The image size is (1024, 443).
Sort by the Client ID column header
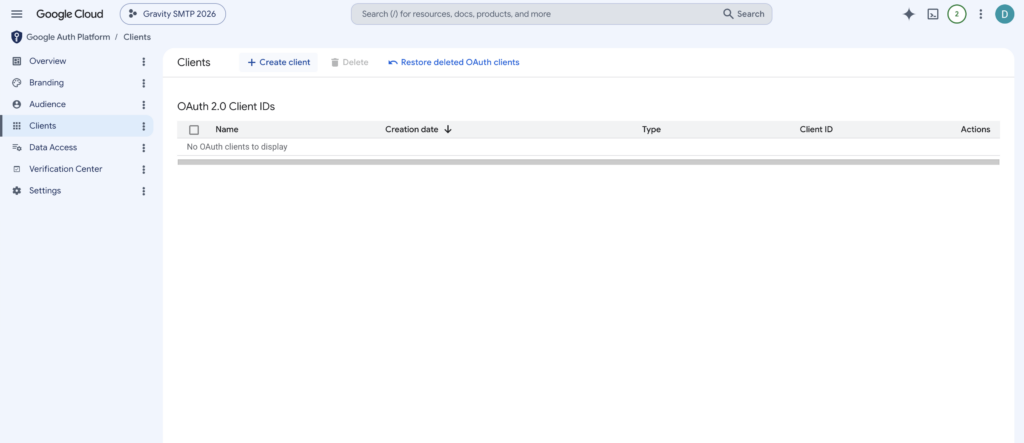(816, 129)
